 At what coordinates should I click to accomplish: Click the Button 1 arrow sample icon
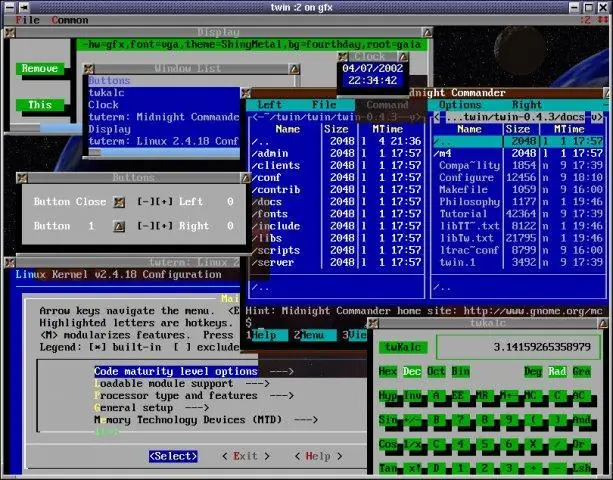[x=119, y=226]
